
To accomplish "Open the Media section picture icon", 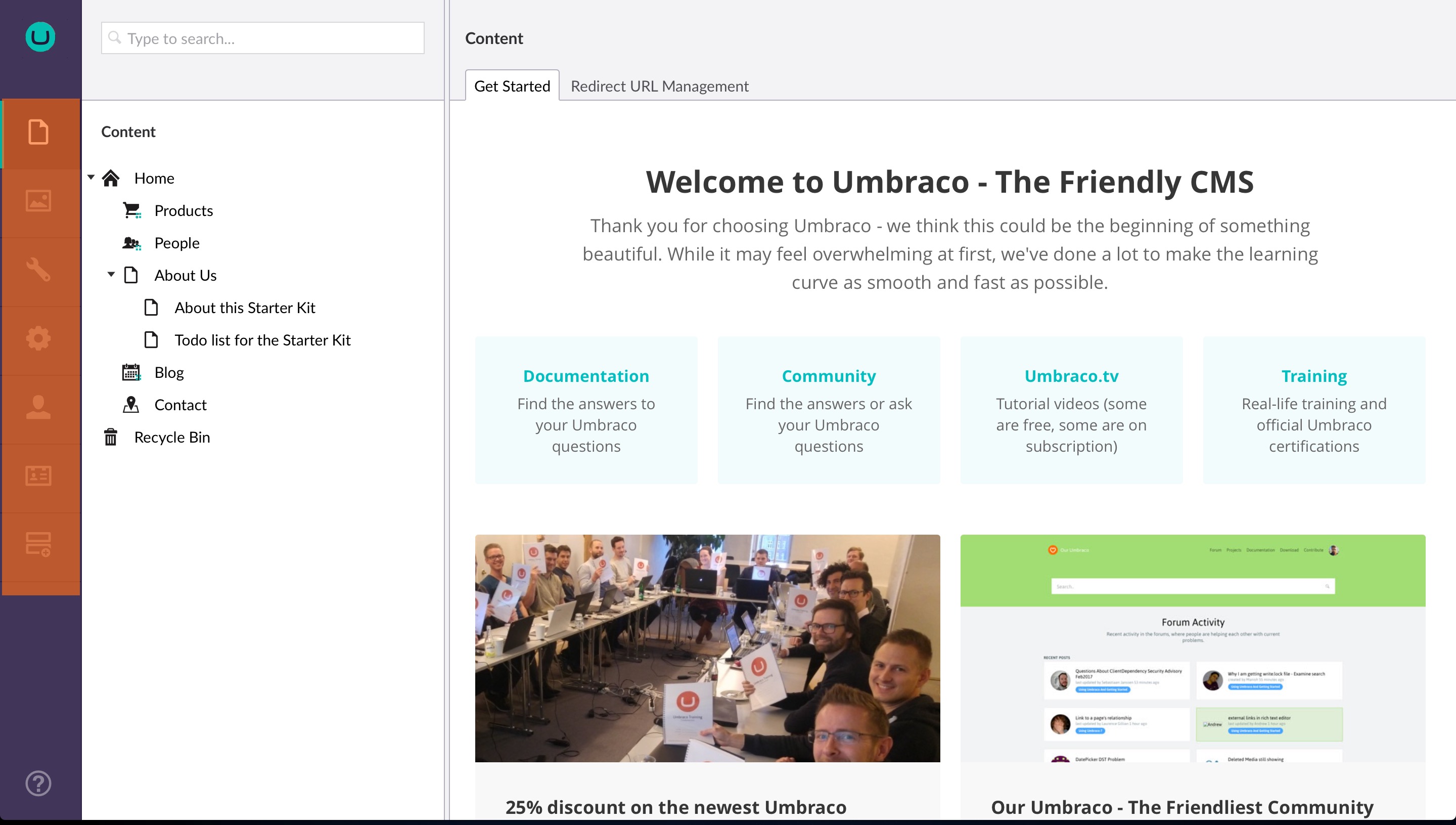I will [38, 201].
